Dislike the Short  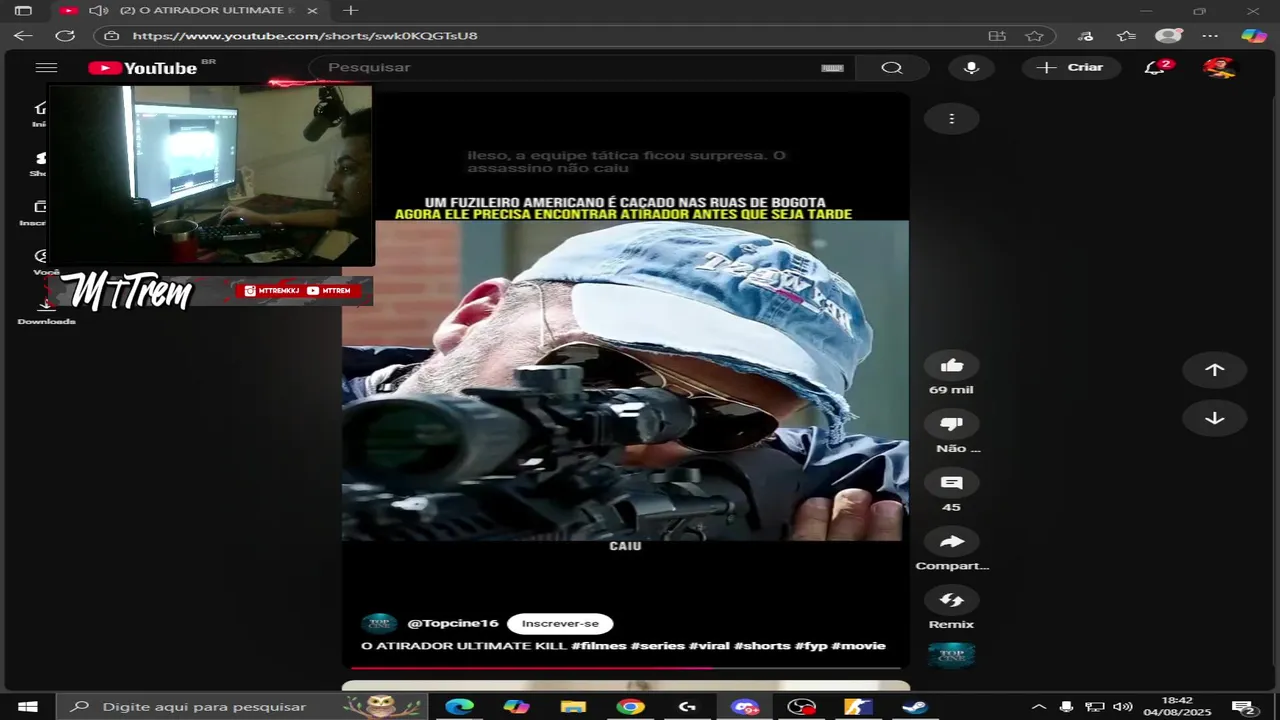(x=951, y=424)
